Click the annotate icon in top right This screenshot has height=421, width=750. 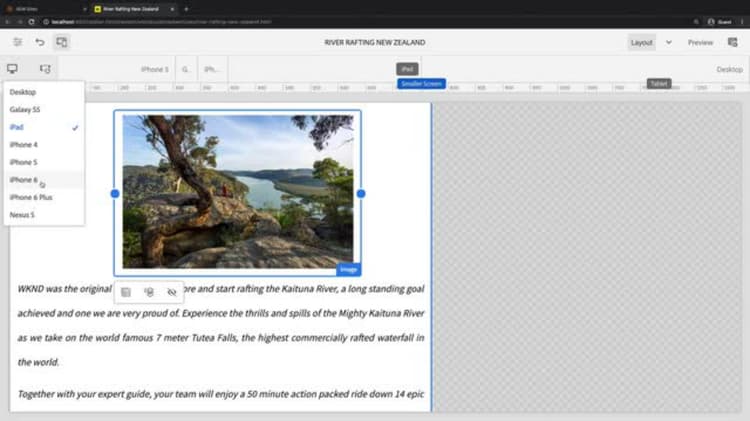click(732, 42)
